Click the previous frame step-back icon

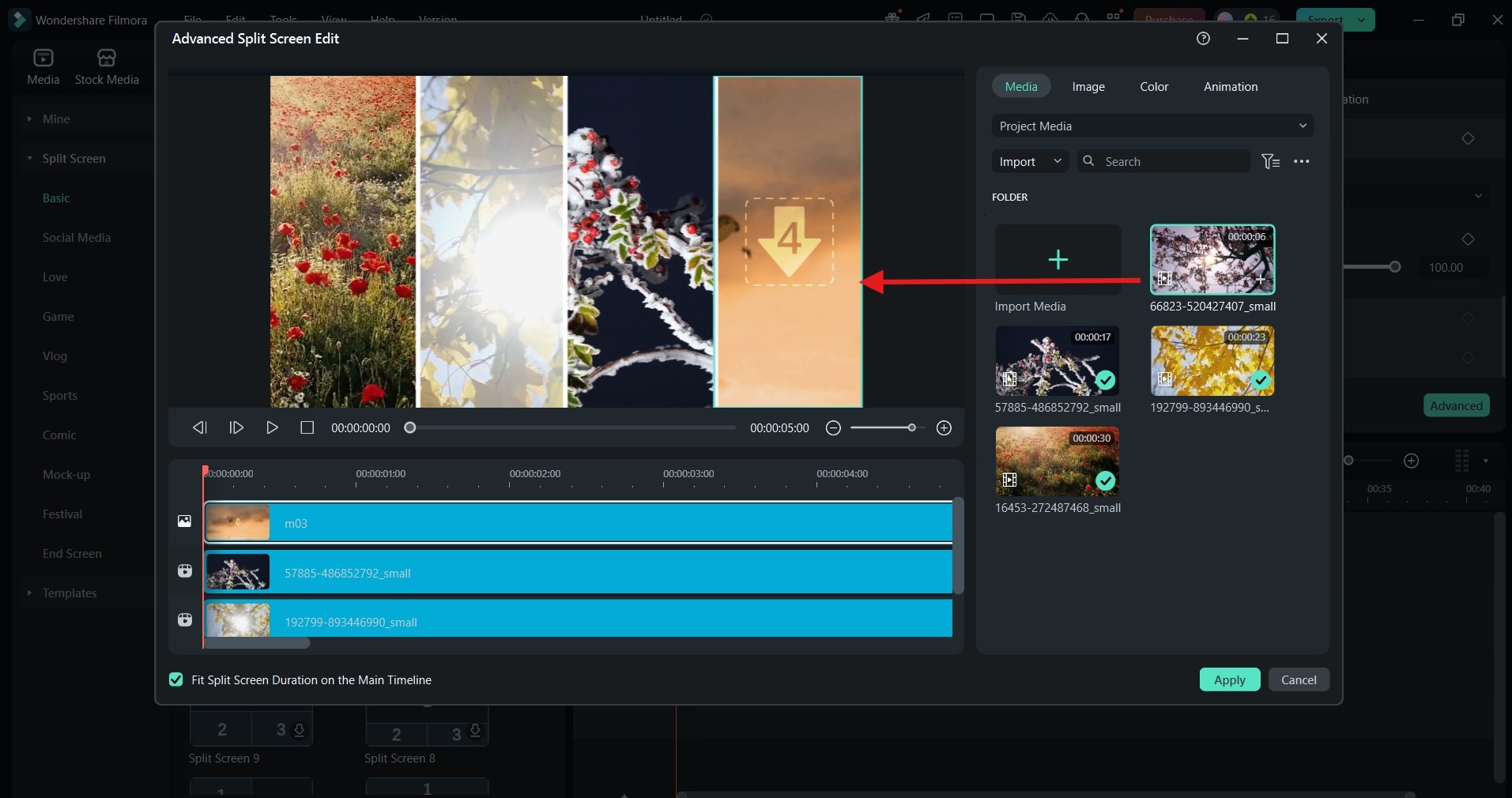(x=200, y=427)
